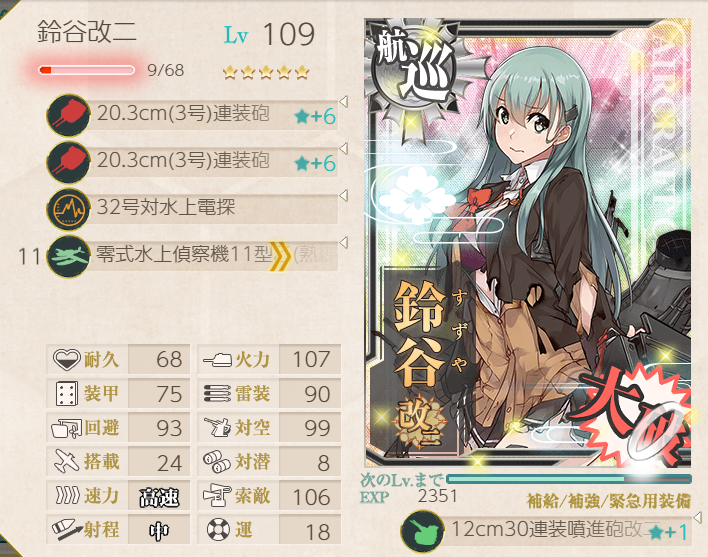Click the 対空 anti-air gun icon
This screenshot has height=557, width=708.
217,427
